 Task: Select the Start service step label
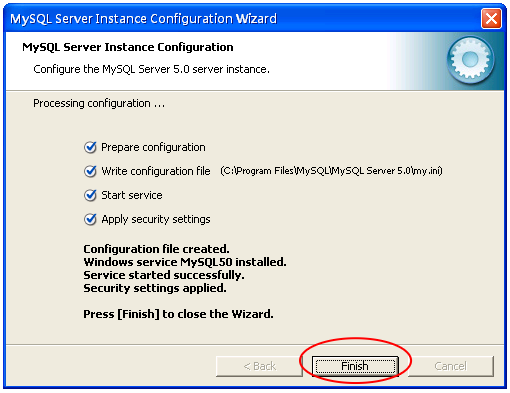point(132,195)
